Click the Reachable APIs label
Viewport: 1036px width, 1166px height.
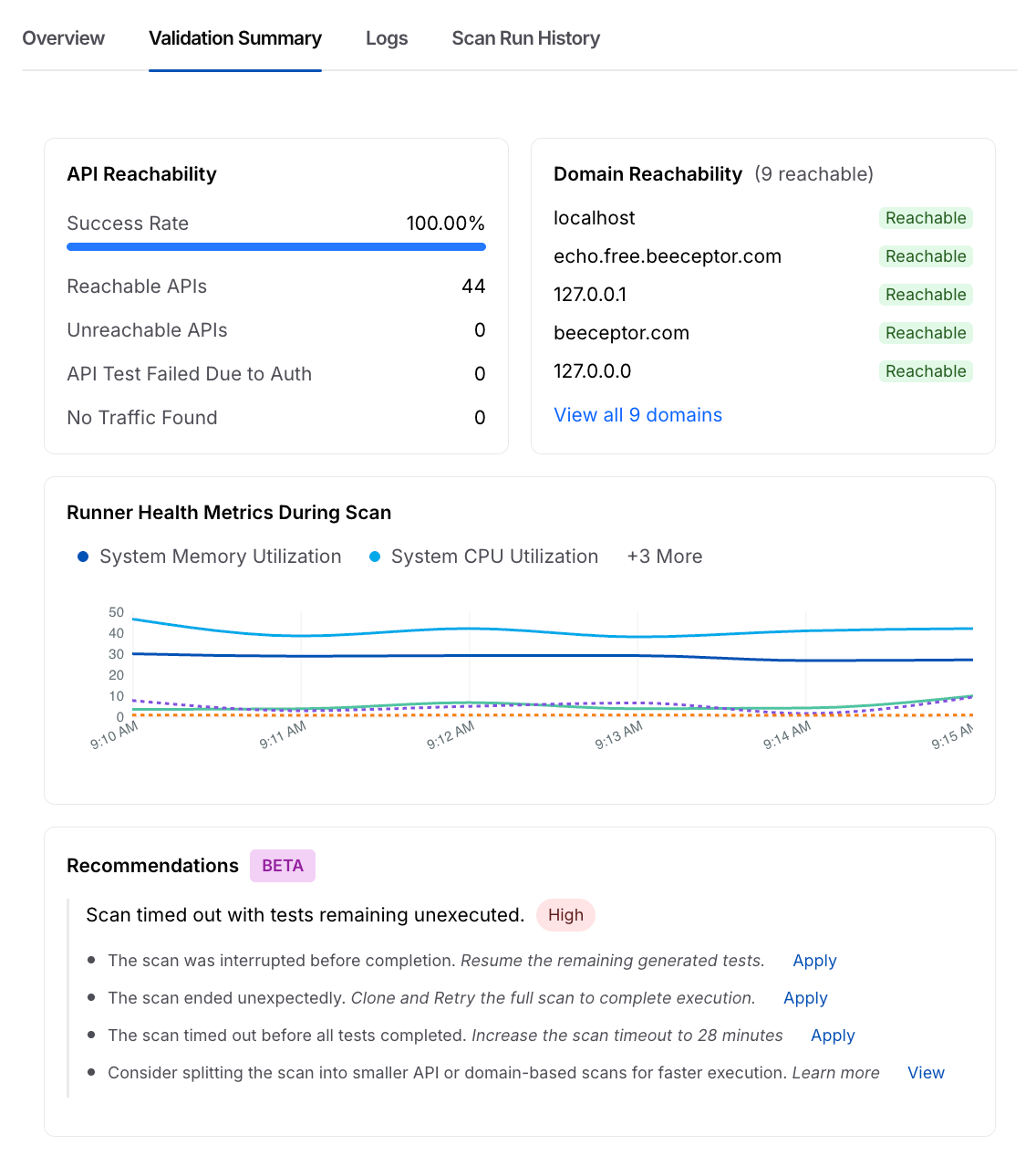(137, 286)
